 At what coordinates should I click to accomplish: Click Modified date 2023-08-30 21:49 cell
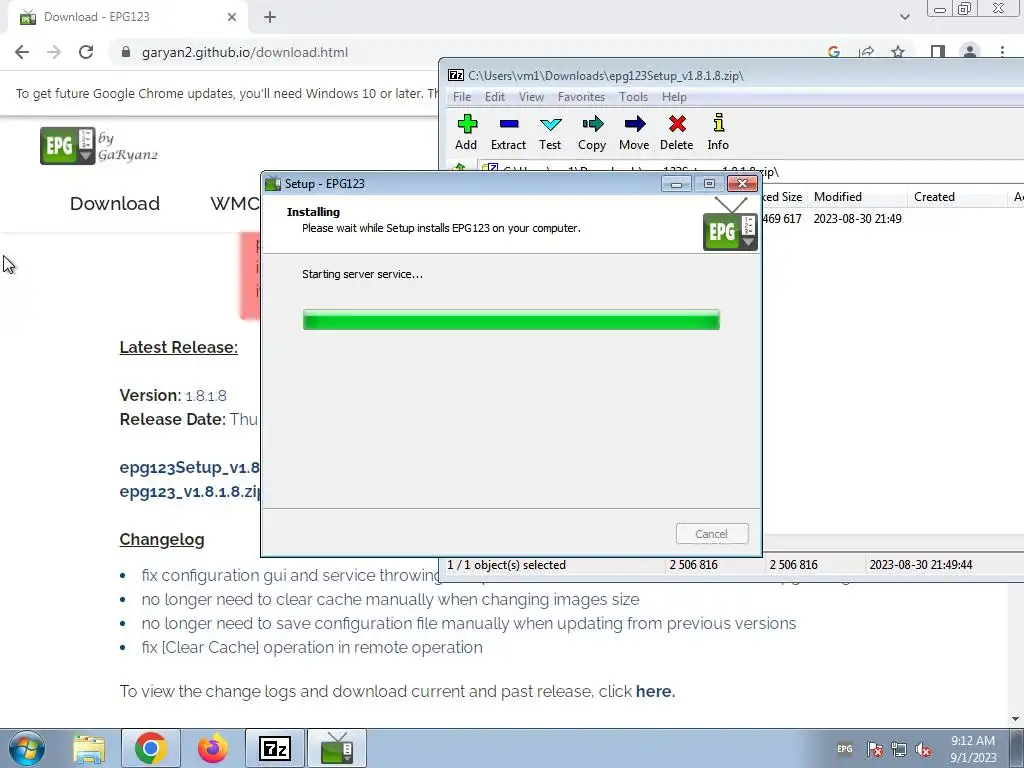(857, 219)
